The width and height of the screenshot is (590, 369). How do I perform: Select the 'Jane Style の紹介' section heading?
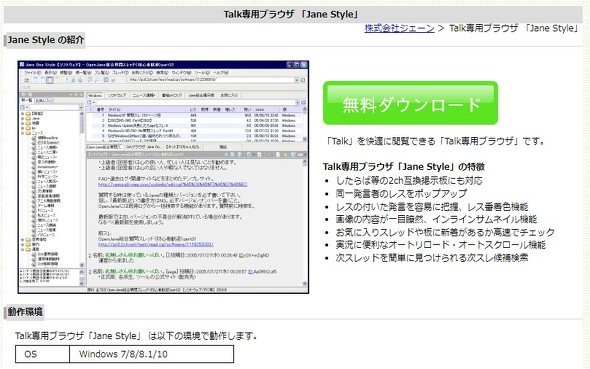pos(46,40)
